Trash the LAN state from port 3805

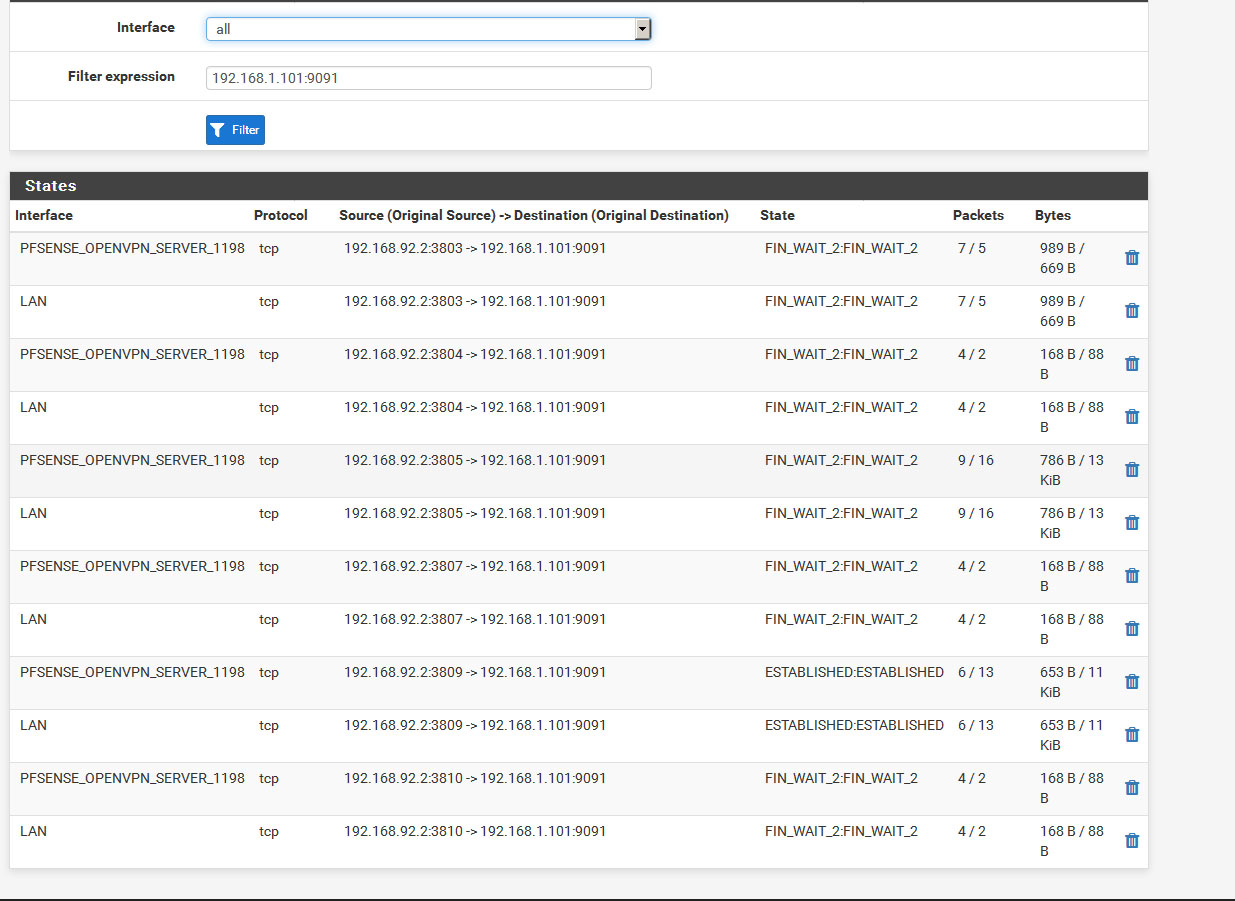pos(1131,523)
